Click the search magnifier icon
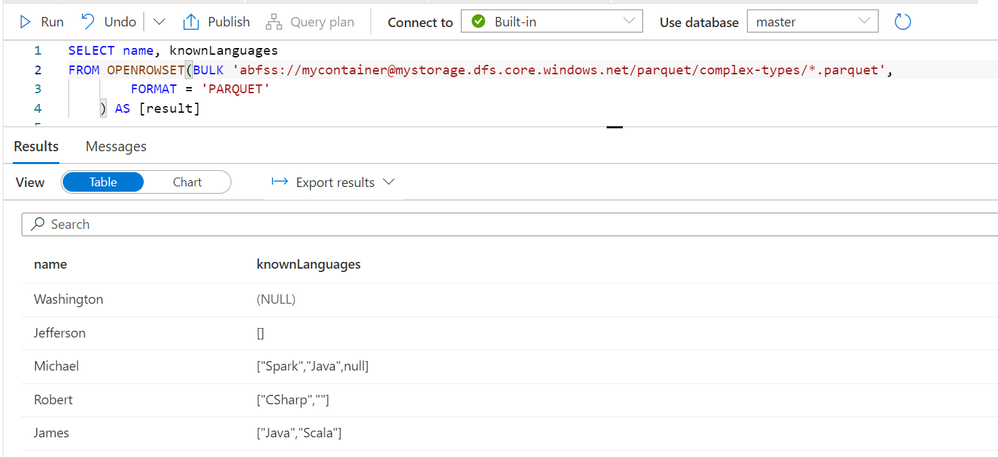 coord(38,224)
